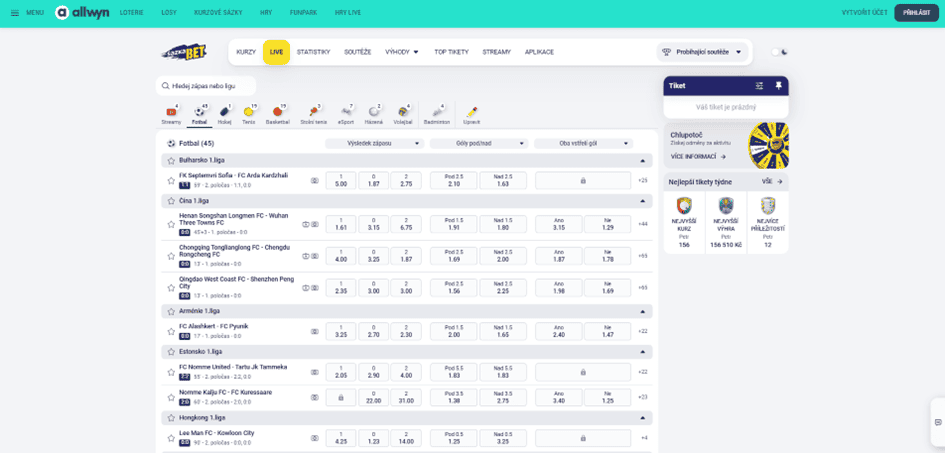Click the Upravit pencil icon
This screenshot has width=945, height=453.
[x=471, y=114]
